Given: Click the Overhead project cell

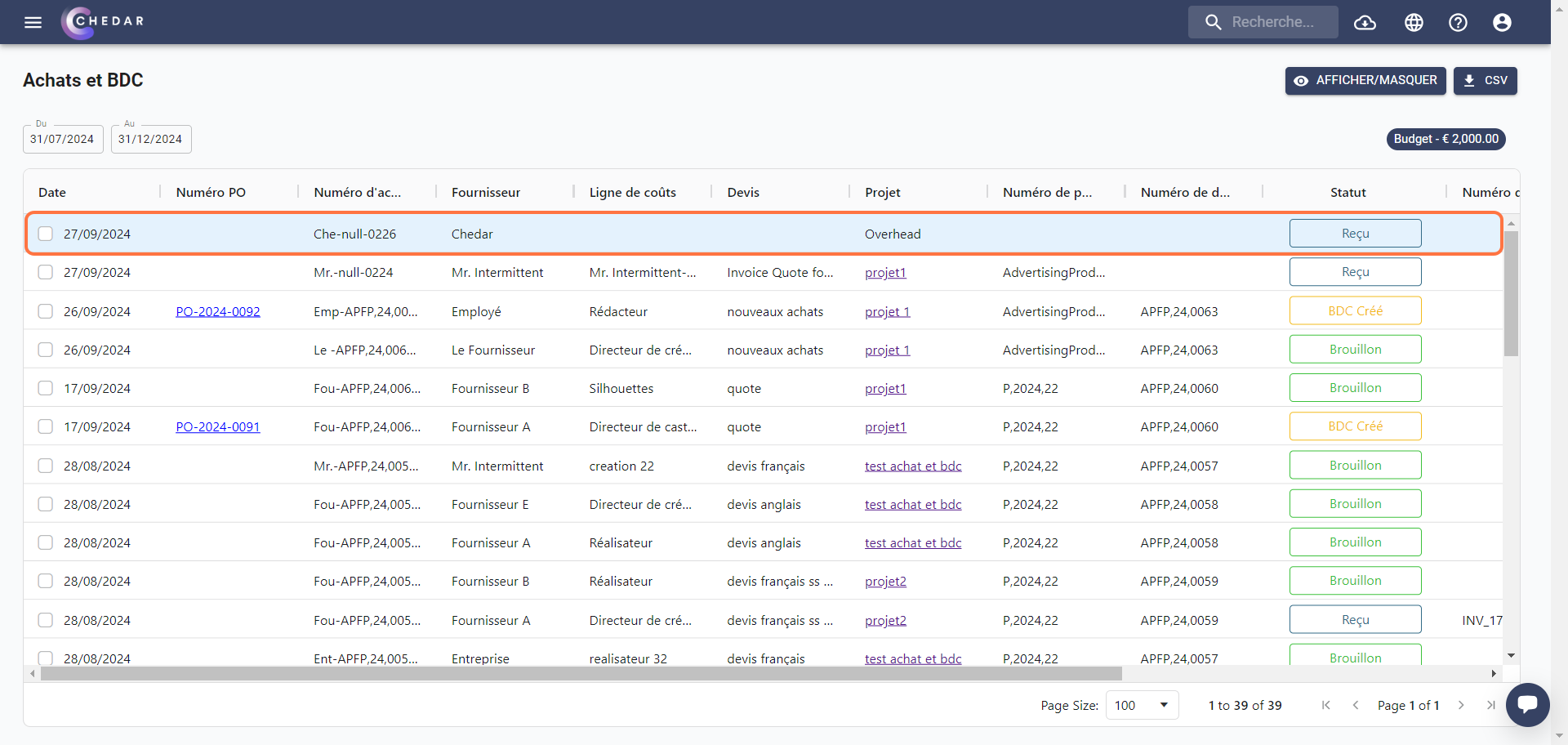Looking at the screenshot, I should 893,234.
